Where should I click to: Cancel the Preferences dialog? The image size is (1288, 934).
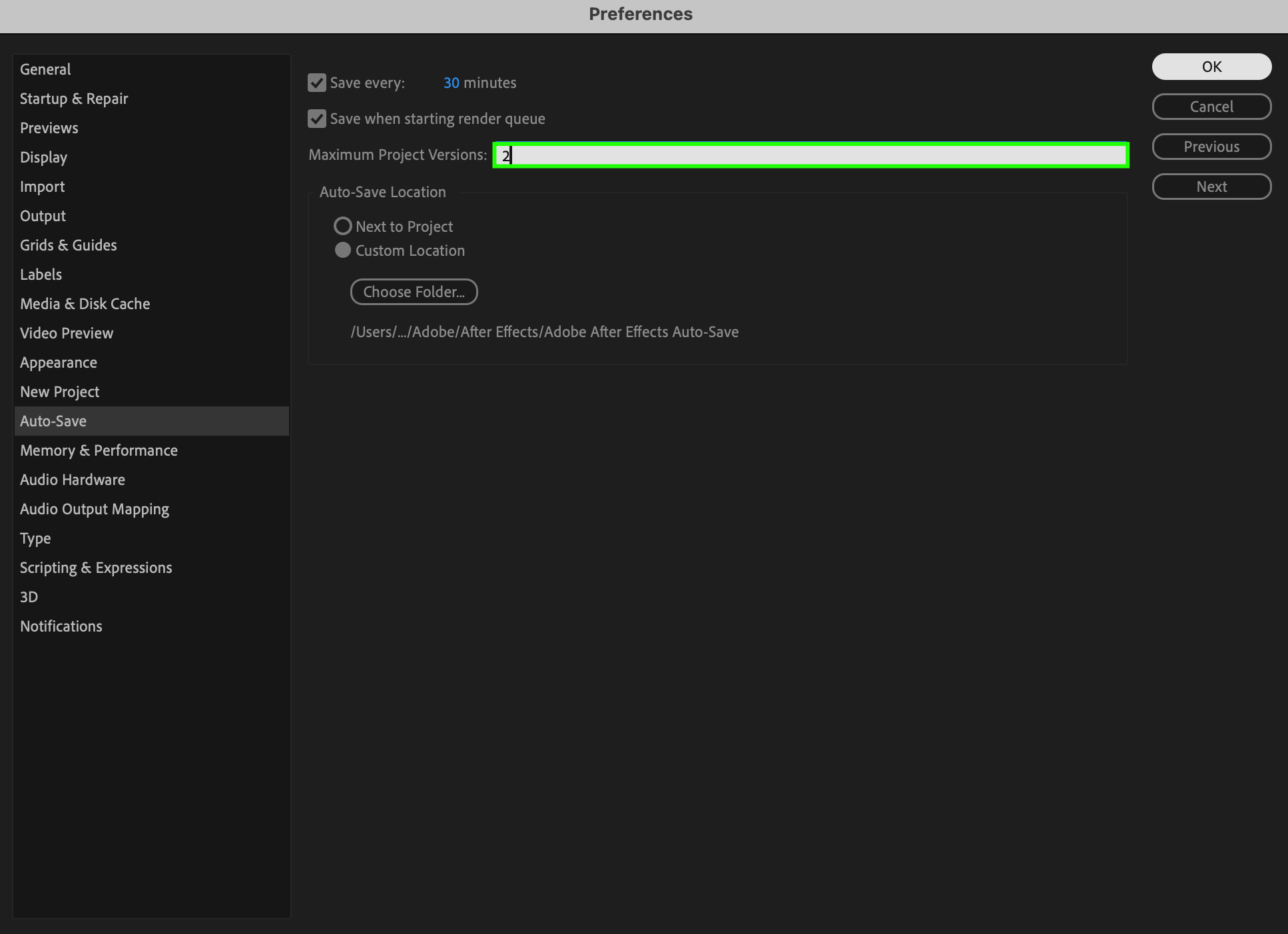(x=1211, y=107)
